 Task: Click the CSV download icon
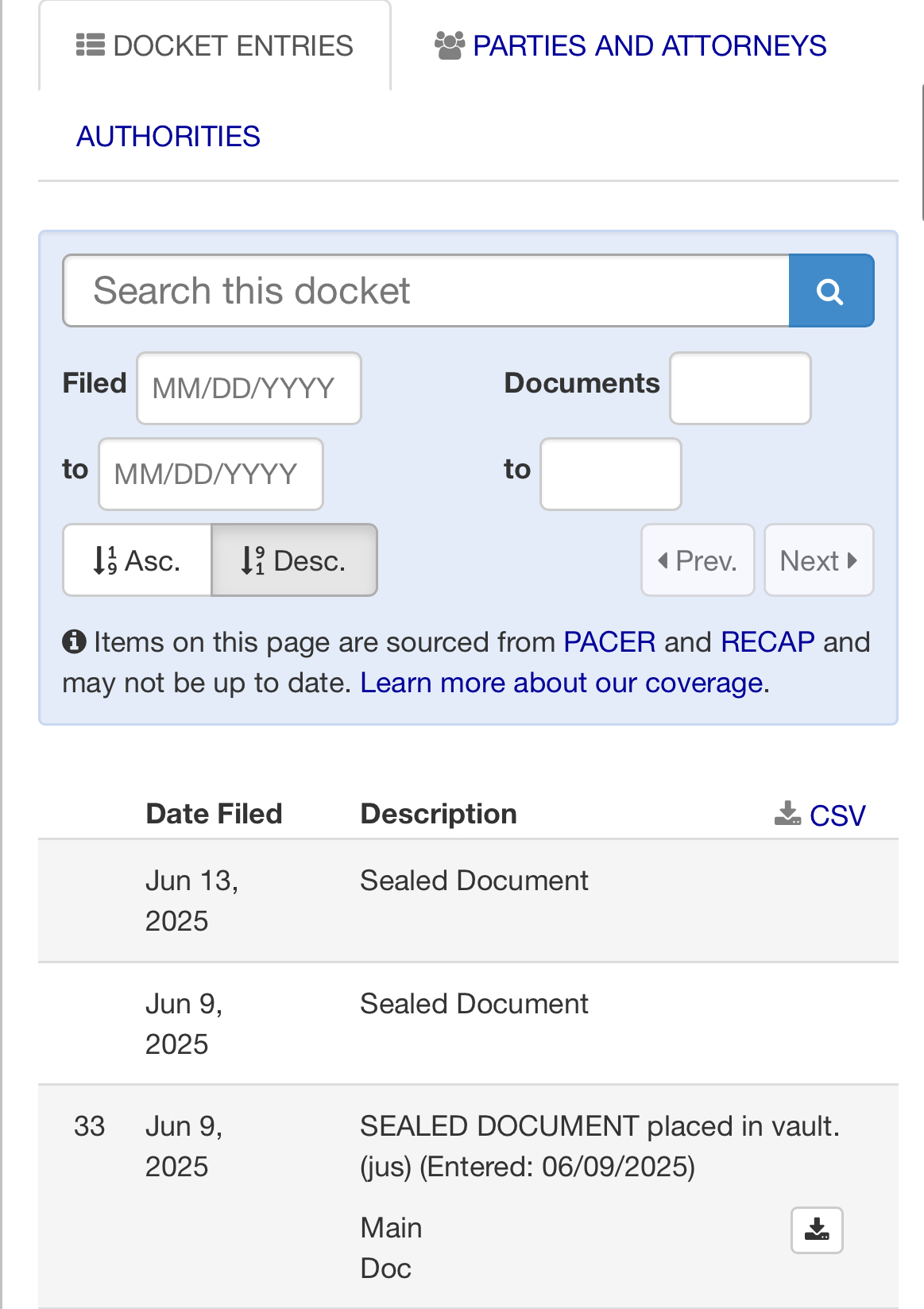coord(787,814)
